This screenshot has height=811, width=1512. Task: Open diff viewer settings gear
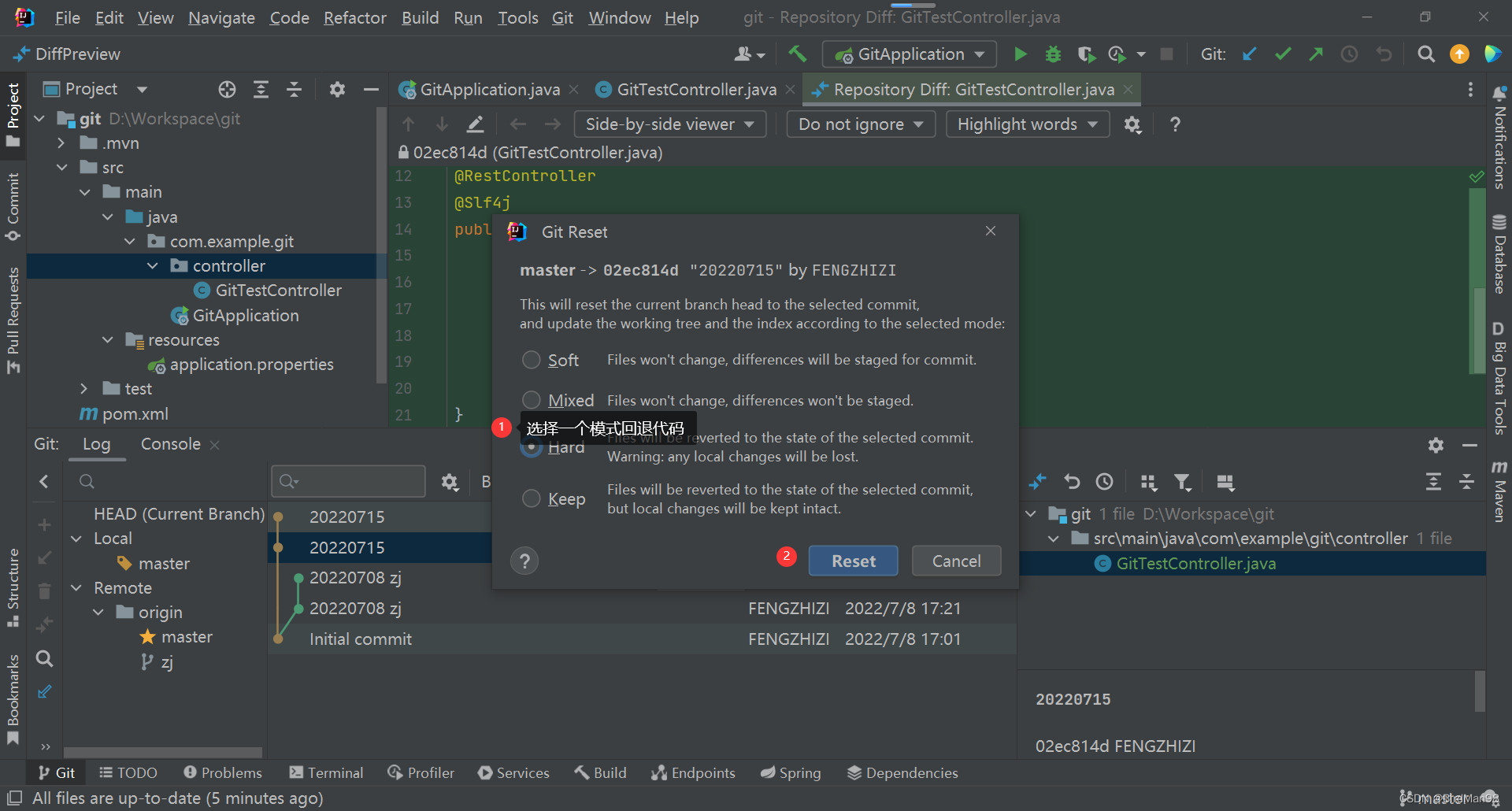pyautogui.click(x=1132, y=124)
